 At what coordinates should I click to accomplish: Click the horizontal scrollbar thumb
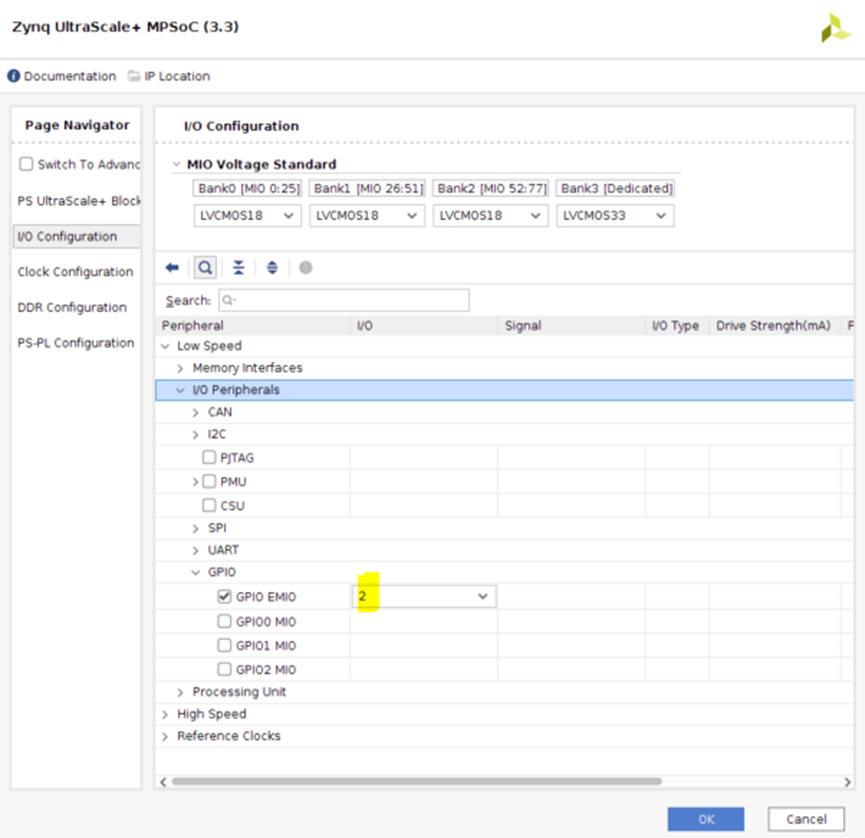(417, 781)
